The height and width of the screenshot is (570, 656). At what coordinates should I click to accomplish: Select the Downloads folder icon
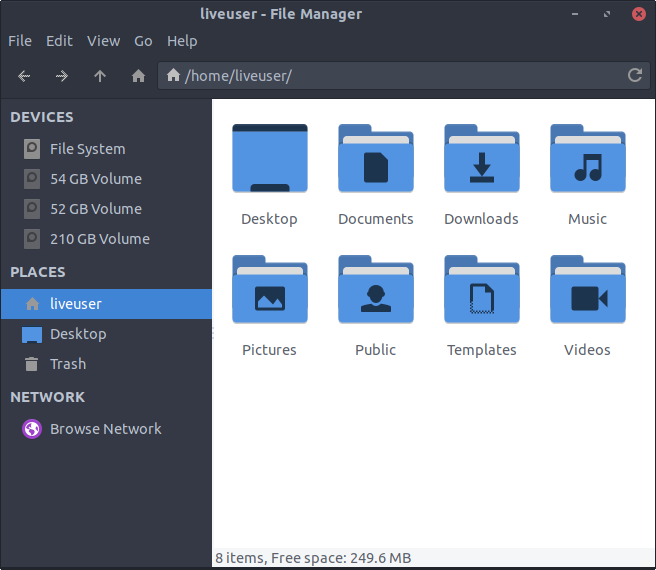point(481,159)
